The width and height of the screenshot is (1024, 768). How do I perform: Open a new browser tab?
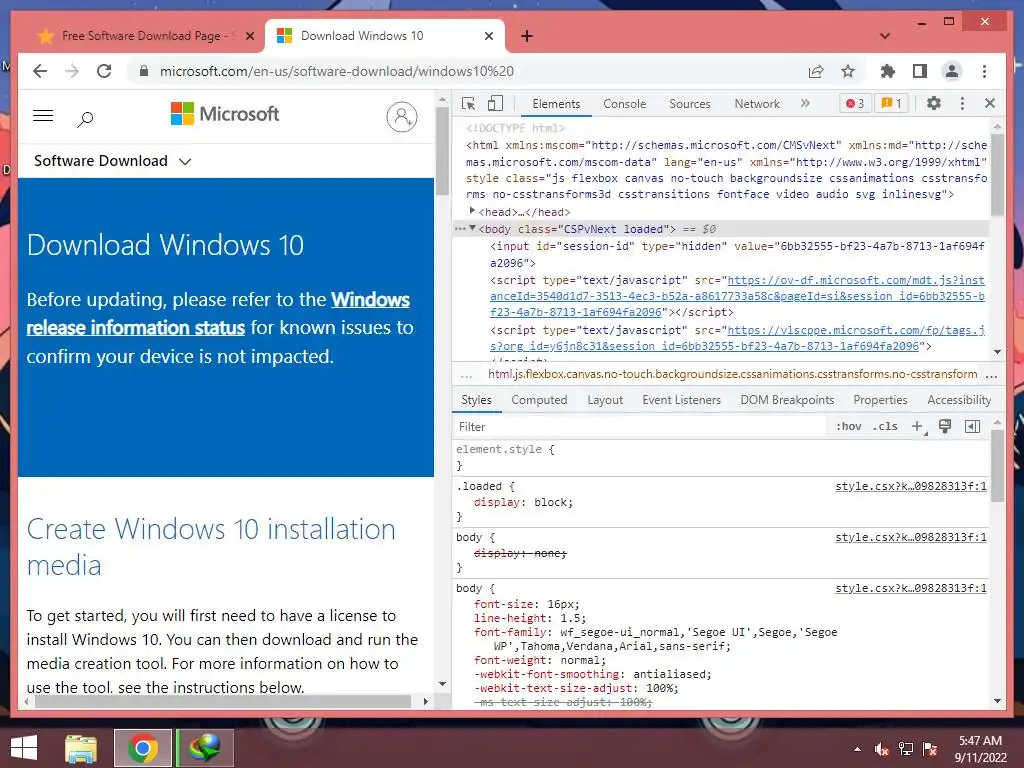[527, 36]
